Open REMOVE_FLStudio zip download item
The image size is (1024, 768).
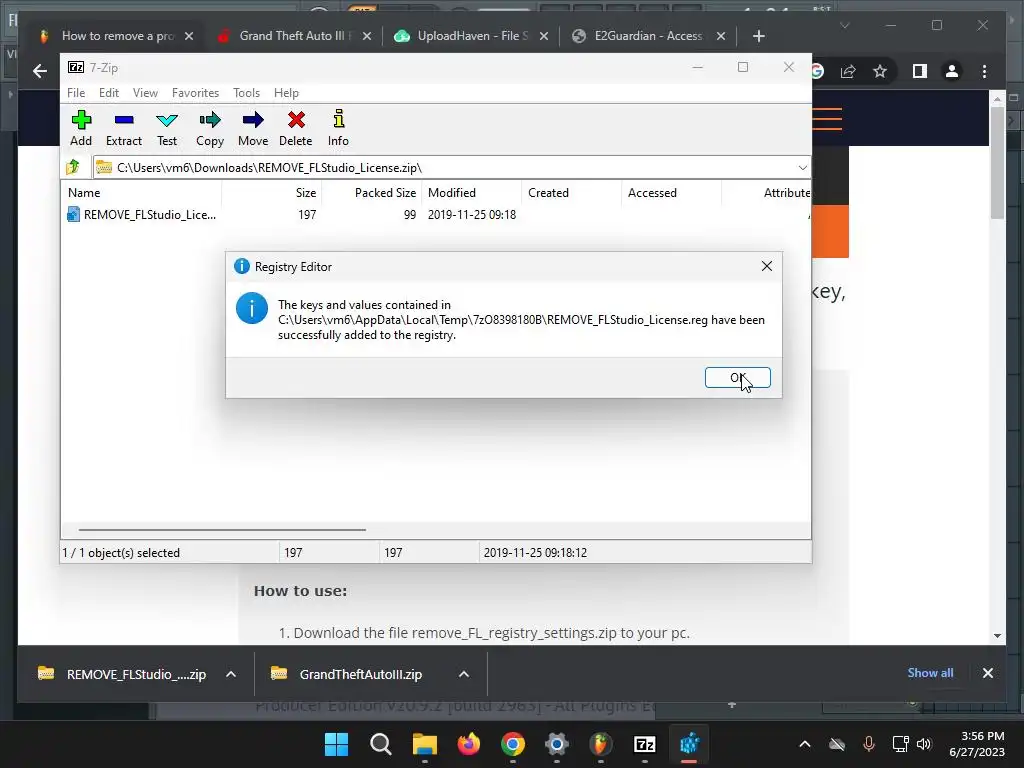point(122,674)
